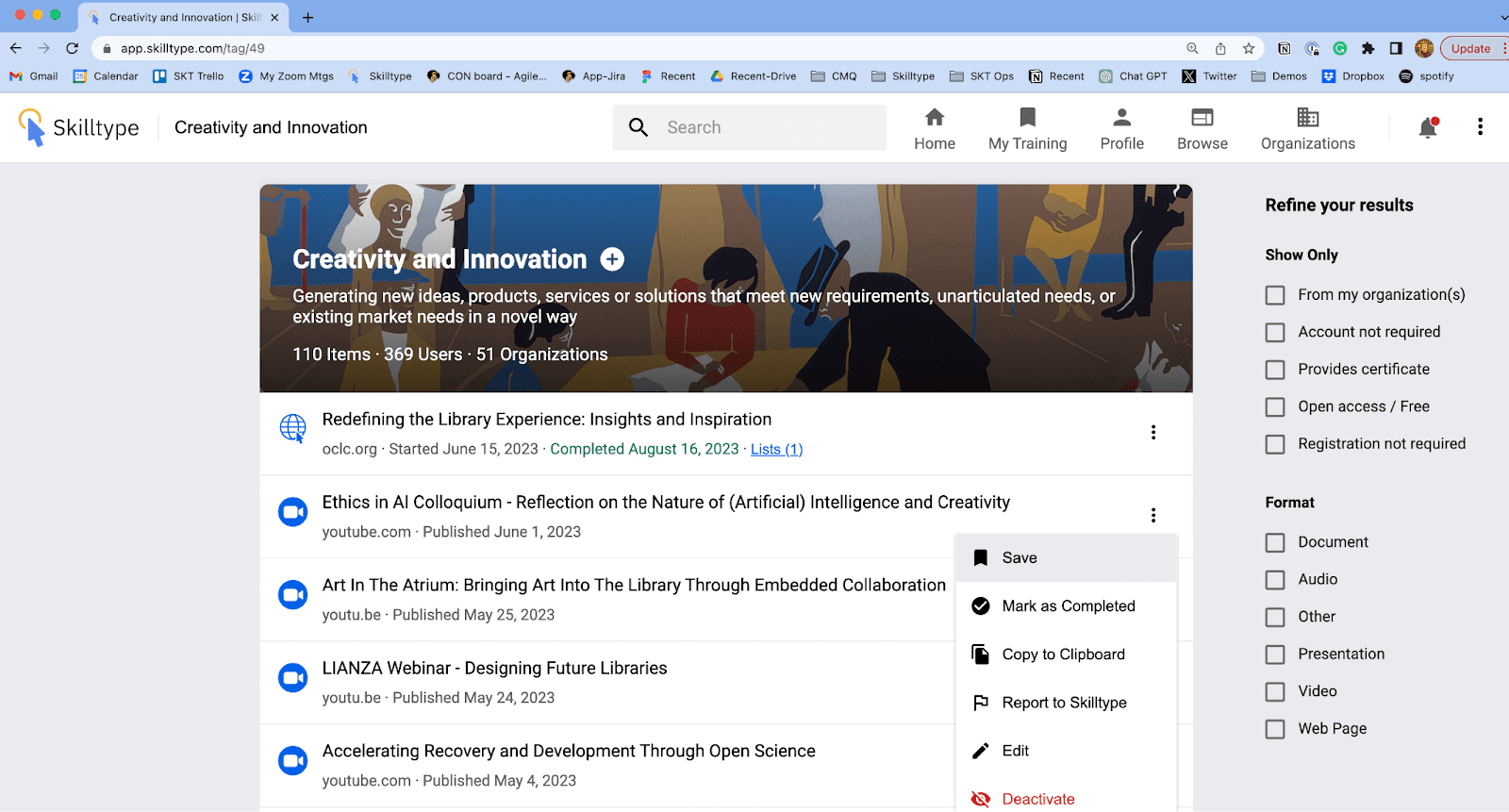Image resolution: width=1509 pixels, height=812 pixels.
Task: Open Ethics in AI Colloquium item title
Action: coord(666,502)
